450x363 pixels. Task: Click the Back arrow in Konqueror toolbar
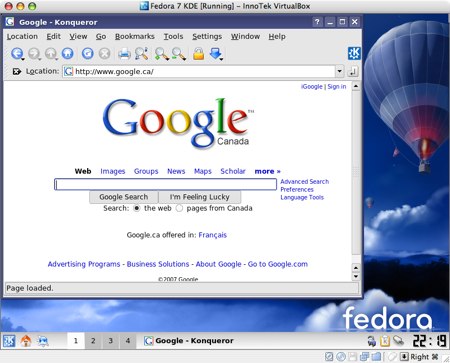point(17,53)
